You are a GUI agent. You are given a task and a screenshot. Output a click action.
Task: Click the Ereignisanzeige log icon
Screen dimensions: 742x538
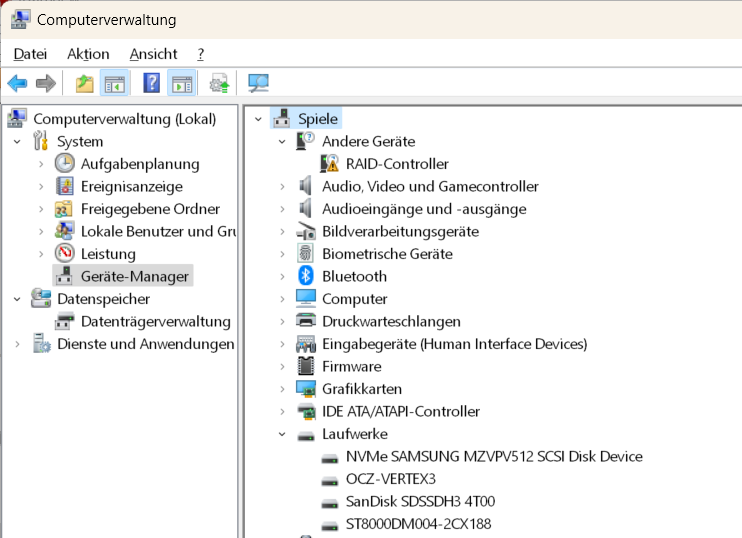(x=64, y=186)
